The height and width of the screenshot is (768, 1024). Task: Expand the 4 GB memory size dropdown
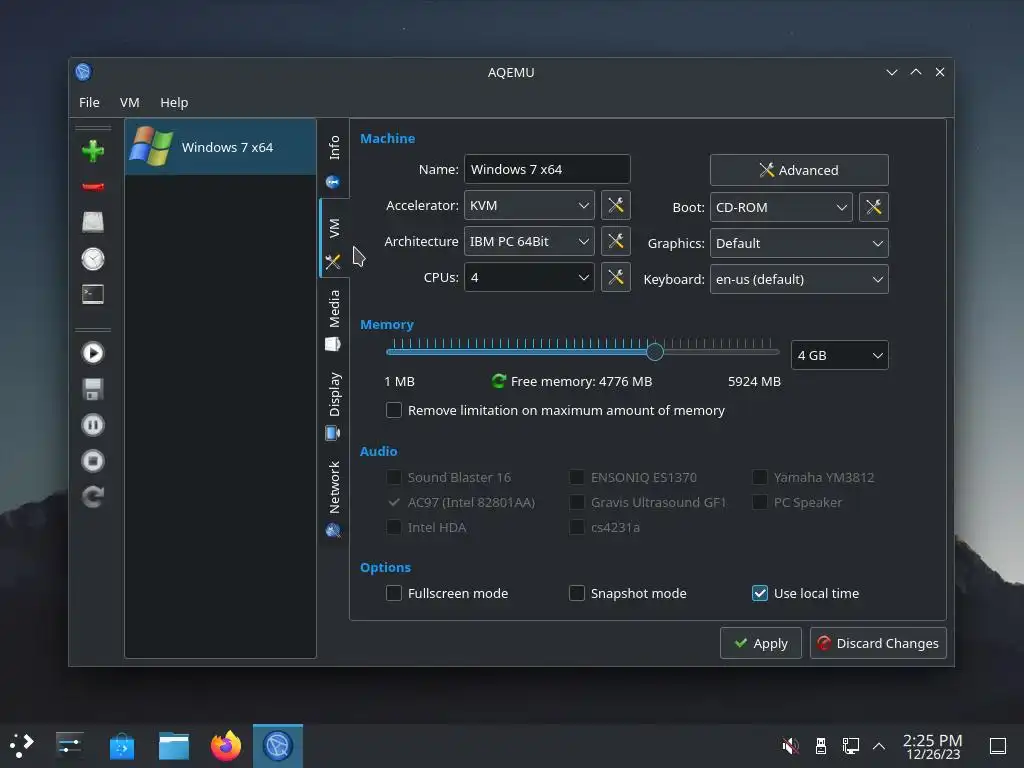tap(839, 355)
